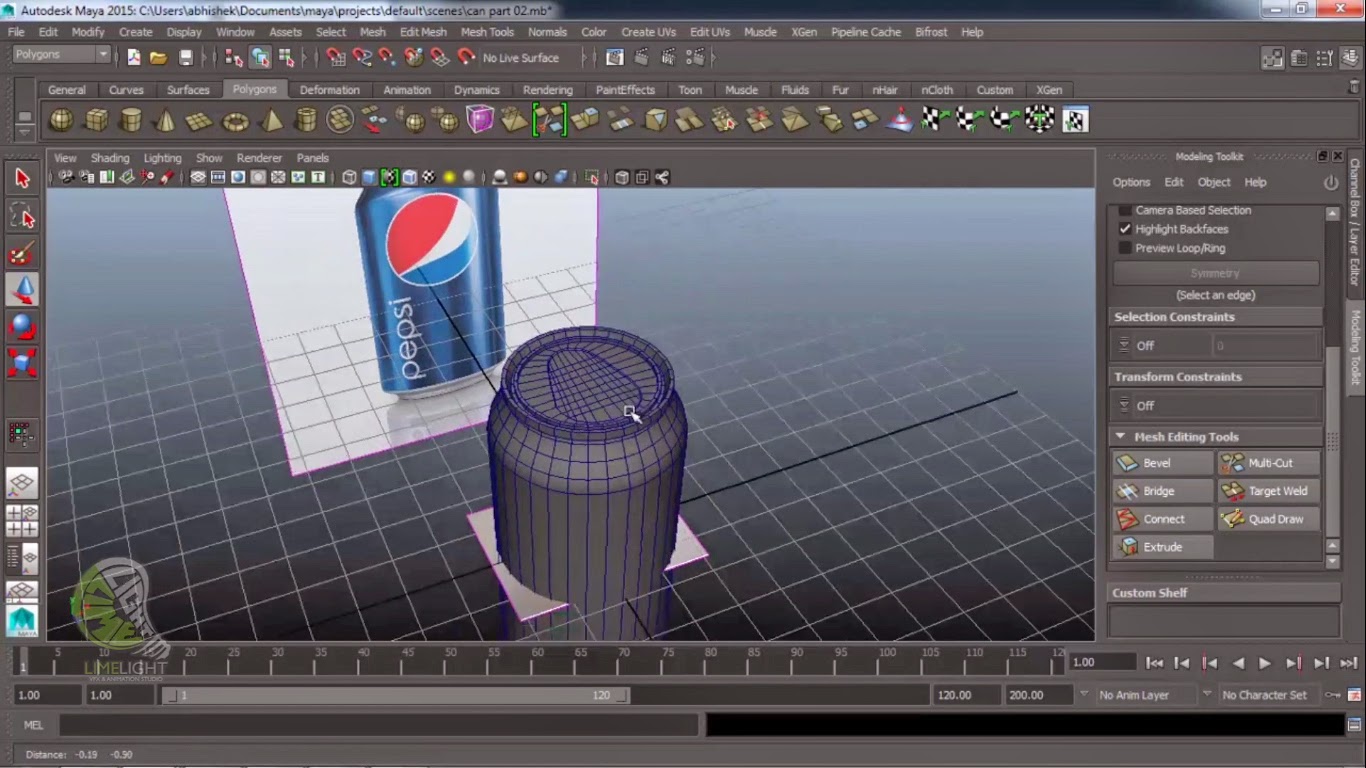Click the Multi-Cut tool icon
The image size is (1366, 768).
coord(1233,463)
